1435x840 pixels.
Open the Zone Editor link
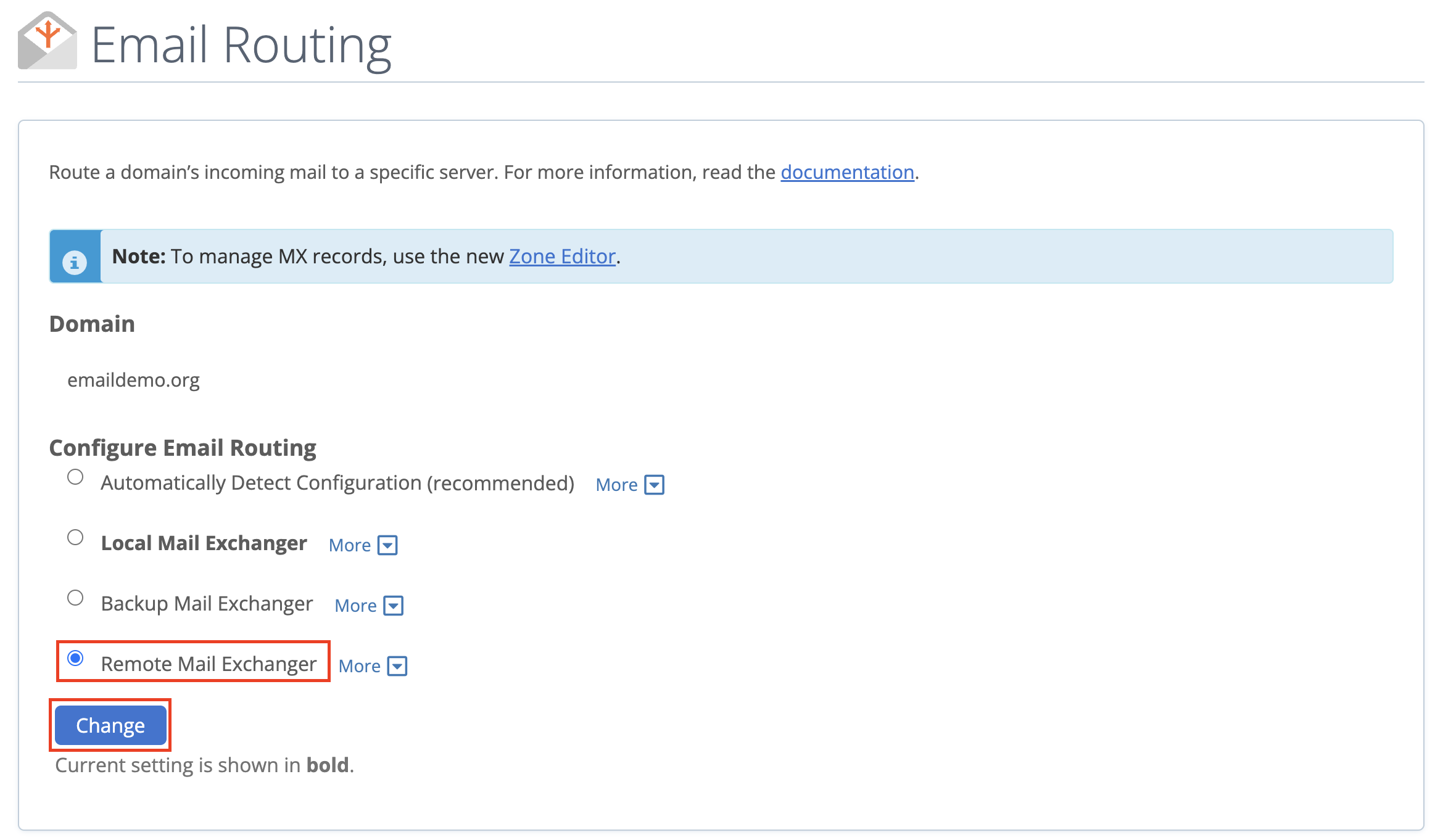[562, 256]
